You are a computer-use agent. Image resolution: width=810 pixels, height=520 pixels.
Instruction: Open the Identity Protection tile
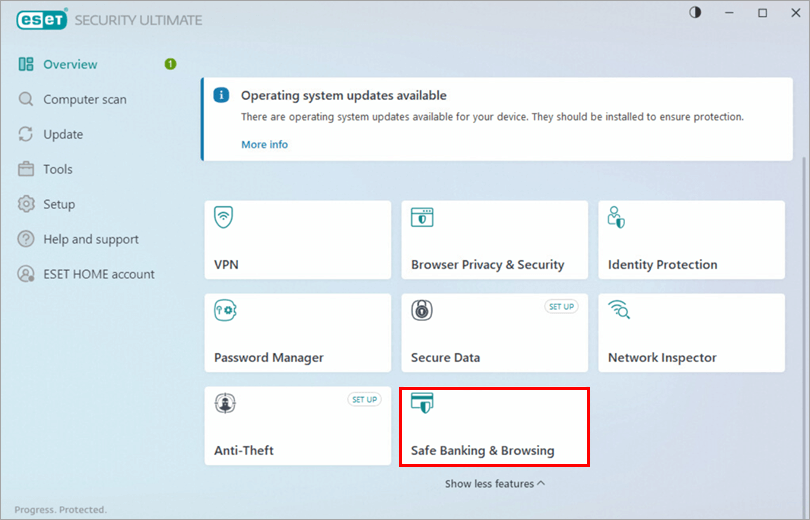[x=691, y=240]
